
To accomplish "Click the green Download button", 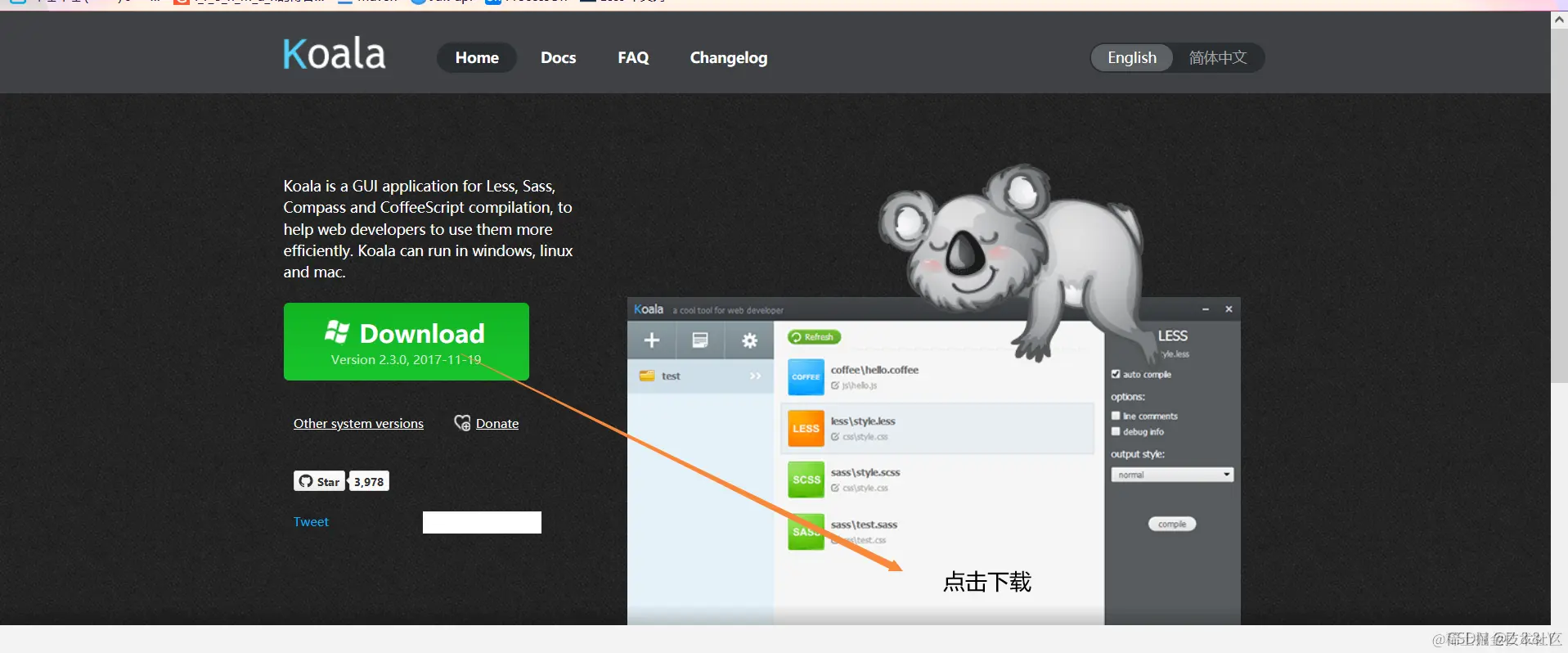I will pos(407,341).
